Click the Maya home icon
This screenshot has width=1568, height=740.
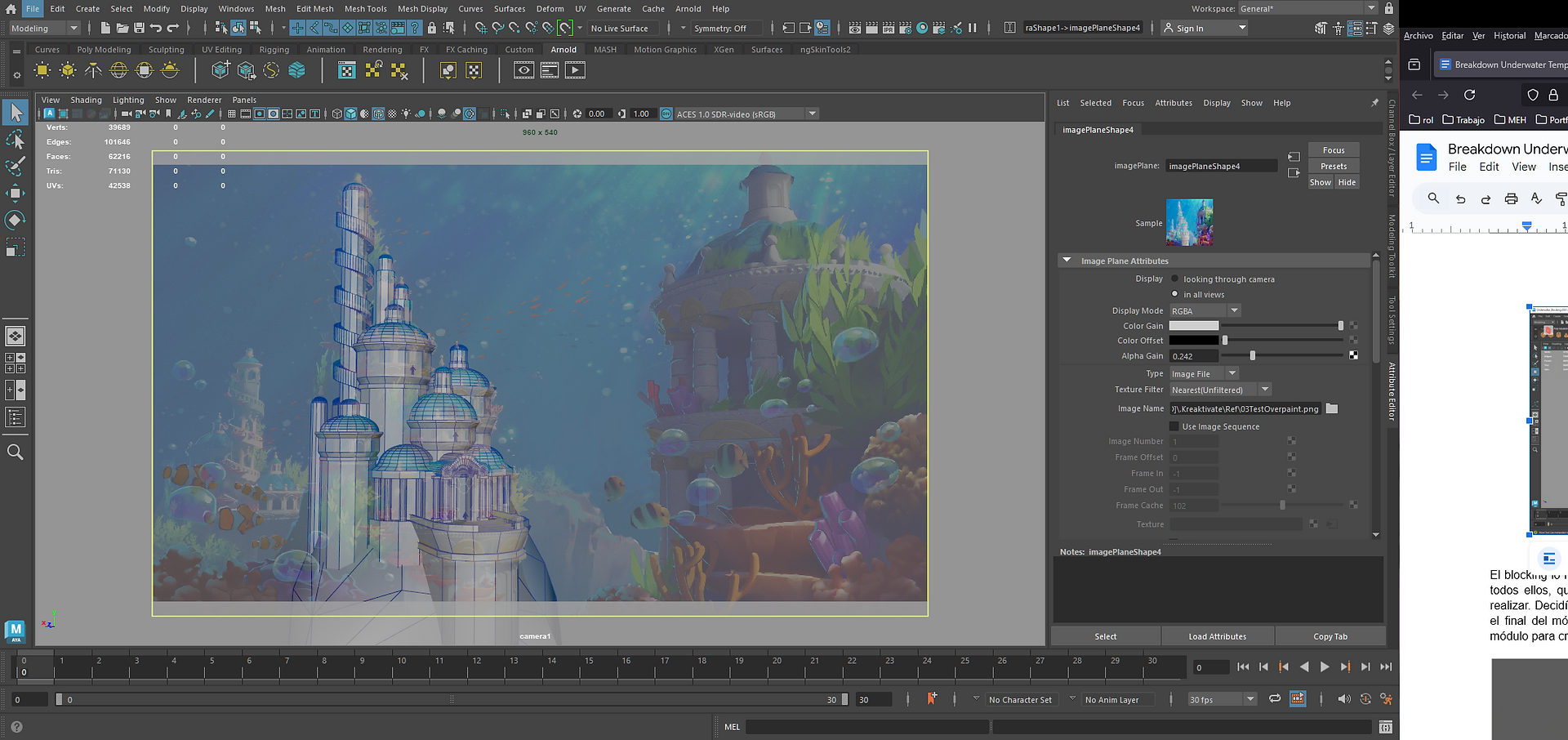pos(11,9)
